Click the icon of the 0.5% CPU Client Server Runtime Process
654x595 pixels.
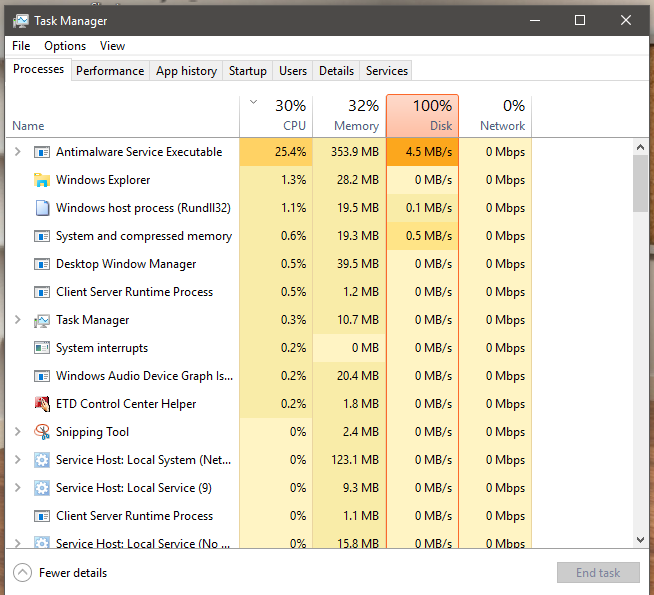(x=42, y=292)
